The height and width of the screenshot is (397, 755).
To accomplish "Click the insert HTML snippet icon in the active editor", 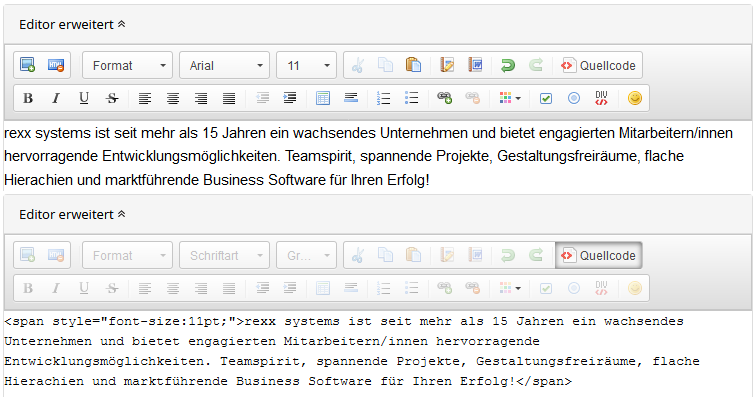I will click(56, 65).
